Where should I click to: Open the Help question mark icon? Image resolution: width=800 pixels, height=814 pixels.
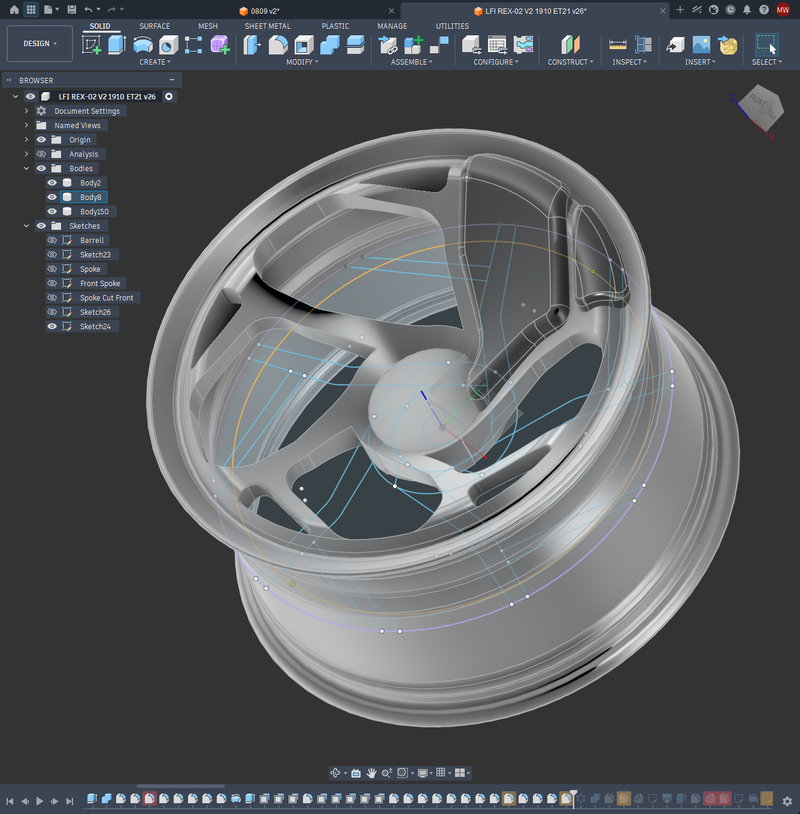764,9
